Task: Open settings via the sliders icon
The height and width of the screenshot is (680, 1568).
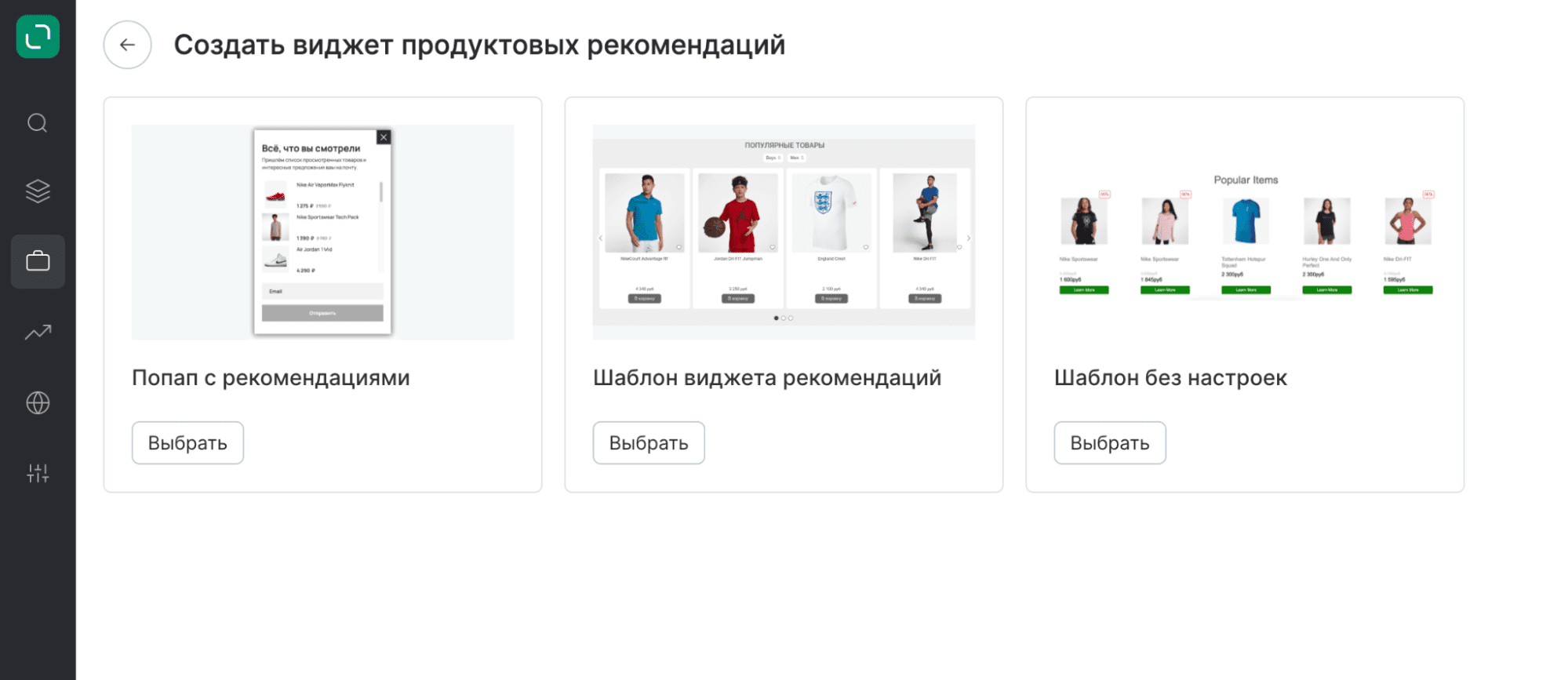Action: pos(38,473)
